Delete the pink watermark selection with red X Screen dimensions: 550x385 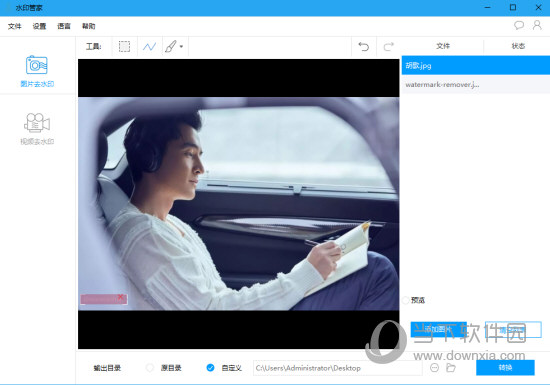click(121, 297)
